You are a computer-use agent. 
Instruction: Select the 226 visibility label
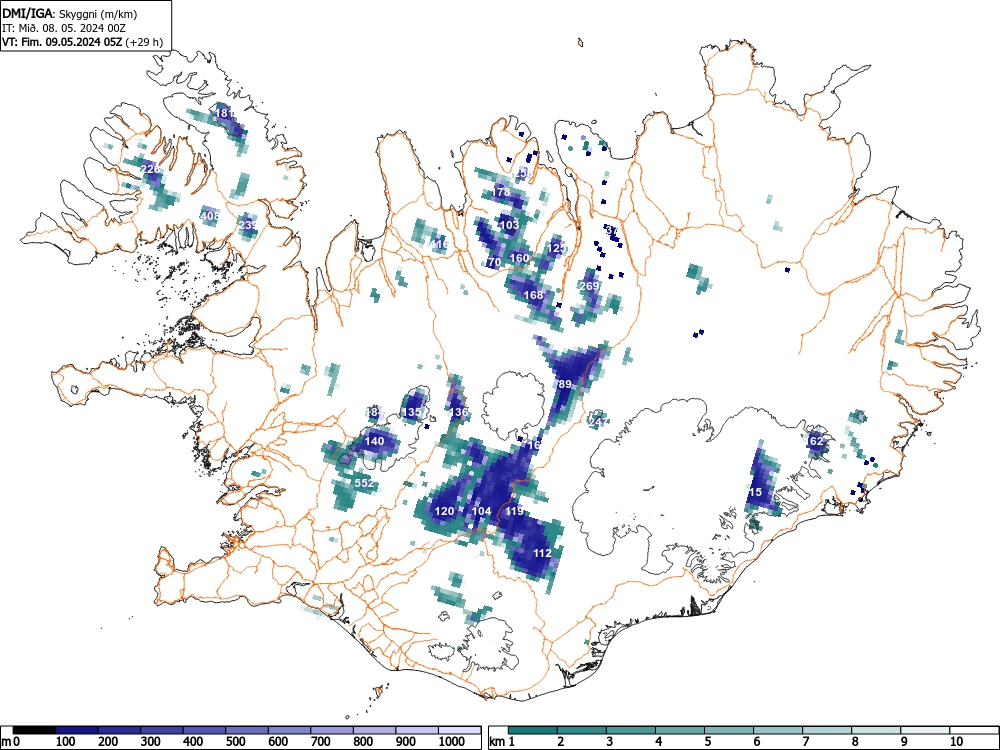coord(151,169)
